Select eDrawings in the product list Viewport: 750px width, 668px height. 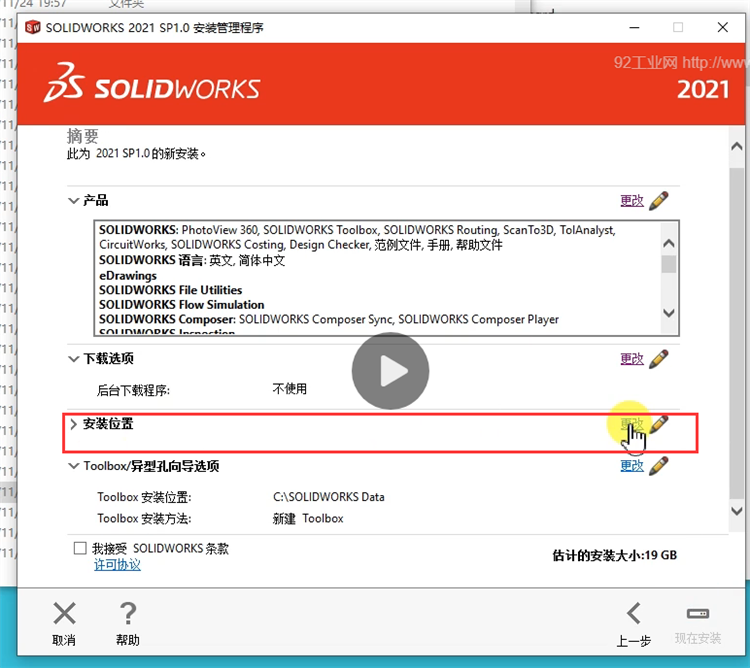pyautogui.click(x=128, y=276)
